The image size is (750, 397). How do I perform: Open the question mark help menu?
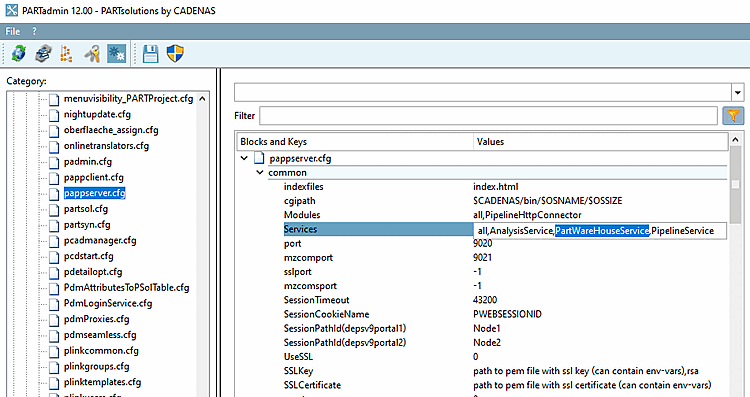34,32
